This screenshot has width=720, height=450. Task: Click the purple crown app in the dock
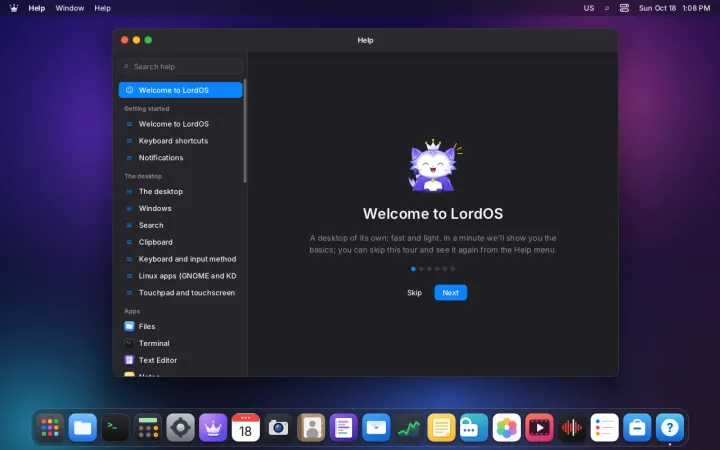coord(213,428)
